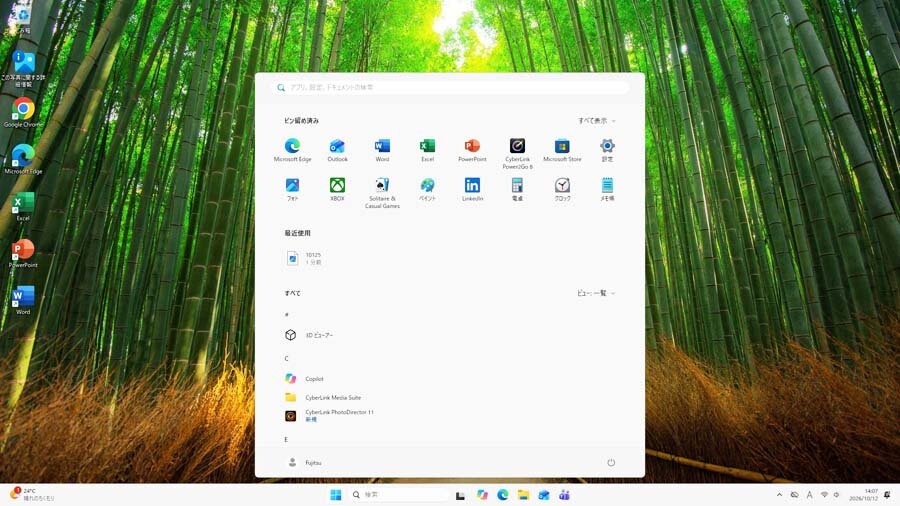Jump to letter C in app list

click(286, 359)
